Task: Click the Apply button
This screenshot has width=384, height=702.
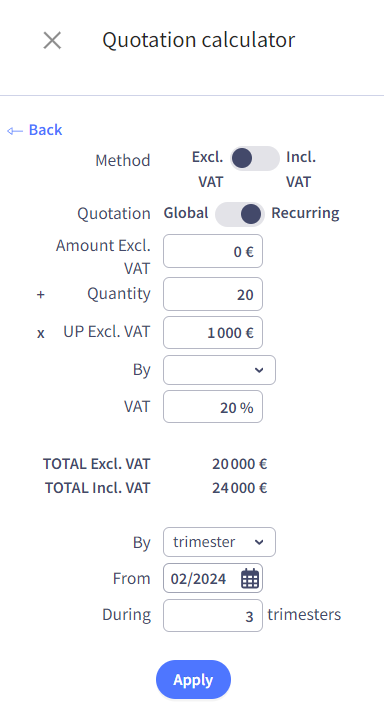Action: tap(193, 680)
